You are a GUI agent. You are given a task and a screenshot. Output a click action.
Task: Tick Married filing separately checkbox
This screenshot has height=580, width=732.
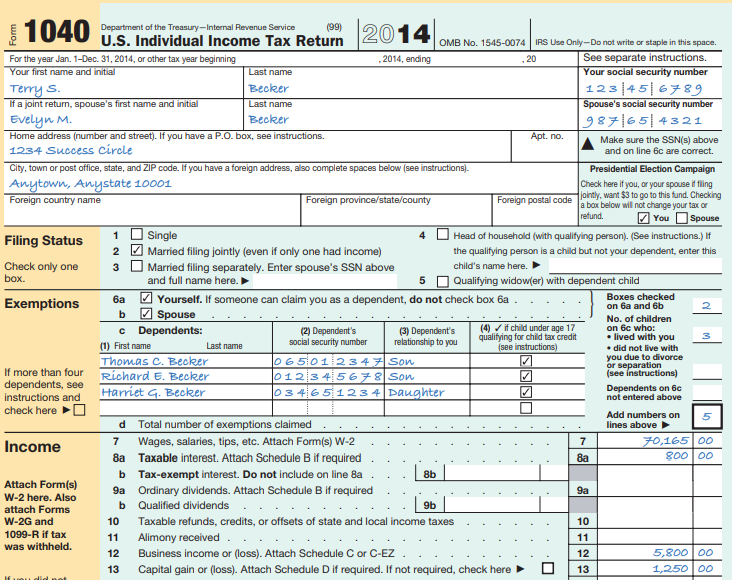tap(137, 266)
